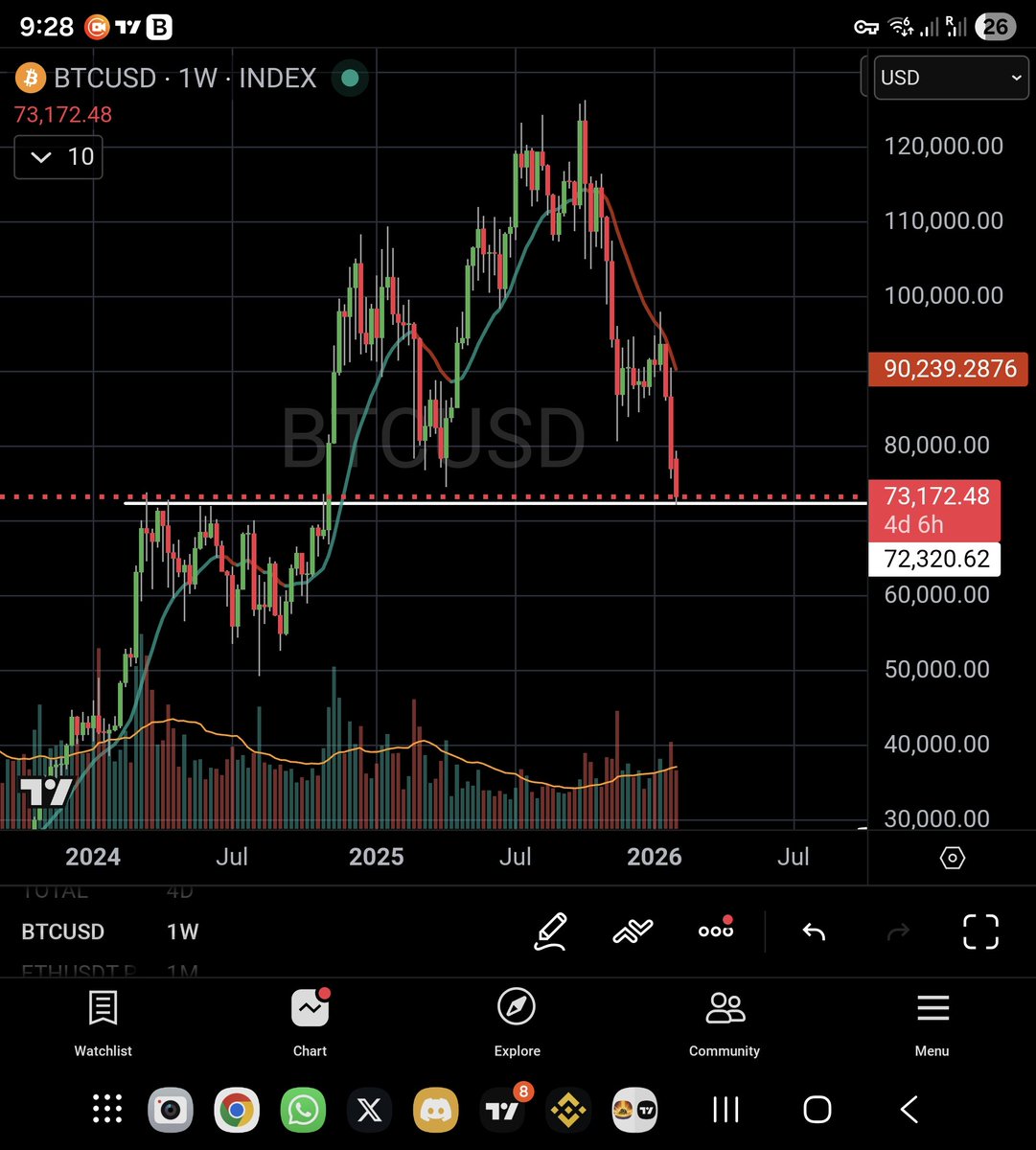
Task: Open the indicators chart icon
Action: click(633, 931)
